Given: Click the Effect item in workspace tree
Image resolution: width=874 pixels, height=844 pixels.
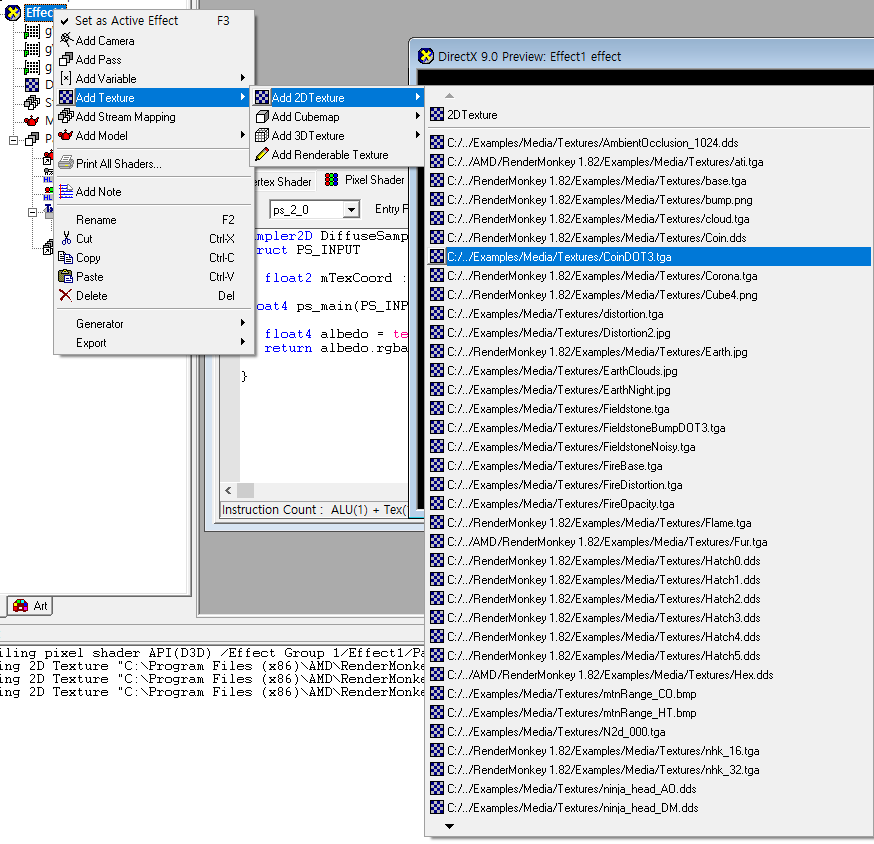Looking at the screenshot, I should tap(39, 12).
